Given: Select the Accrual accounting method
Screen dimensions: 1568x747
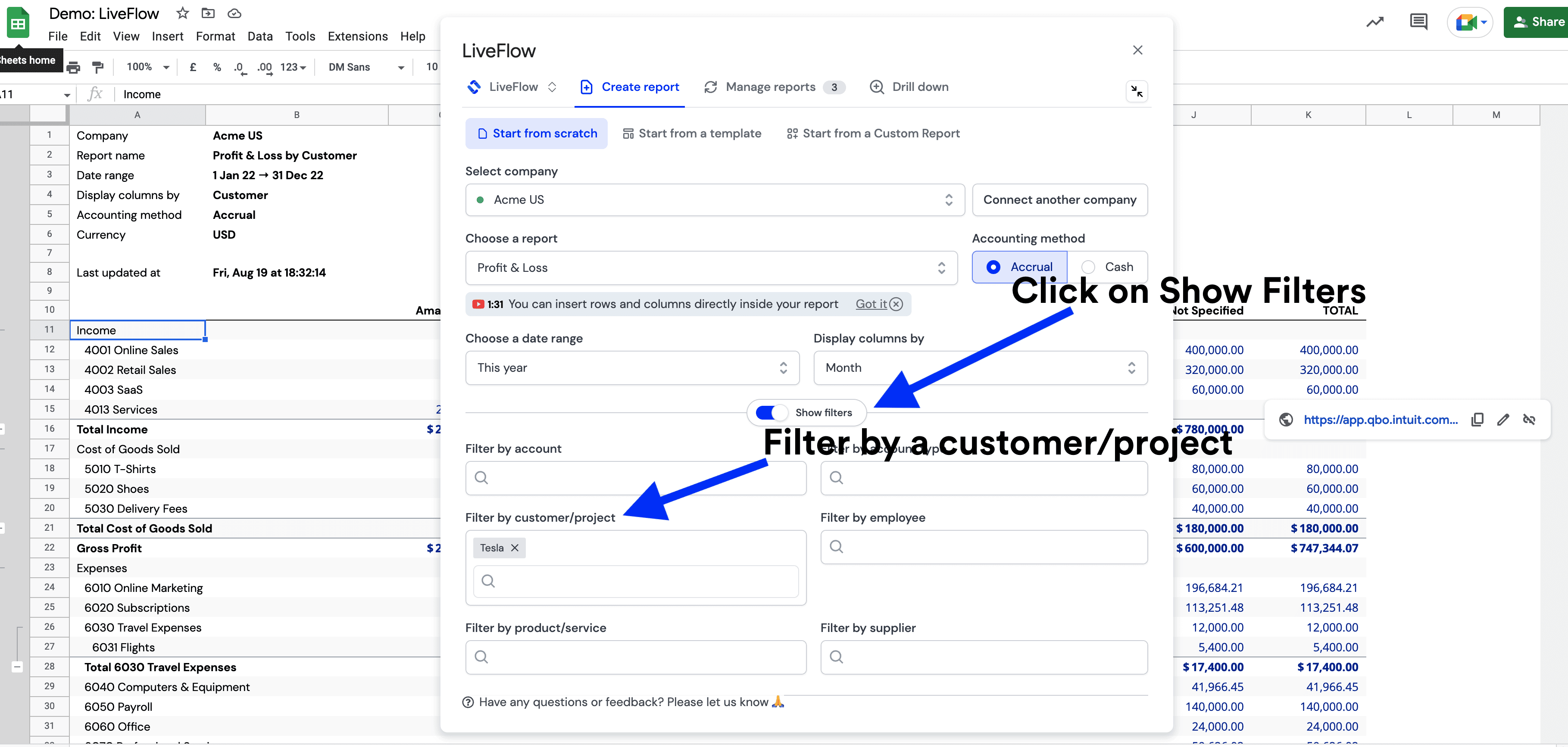Looking at the screenshot, I should [995, 266].
